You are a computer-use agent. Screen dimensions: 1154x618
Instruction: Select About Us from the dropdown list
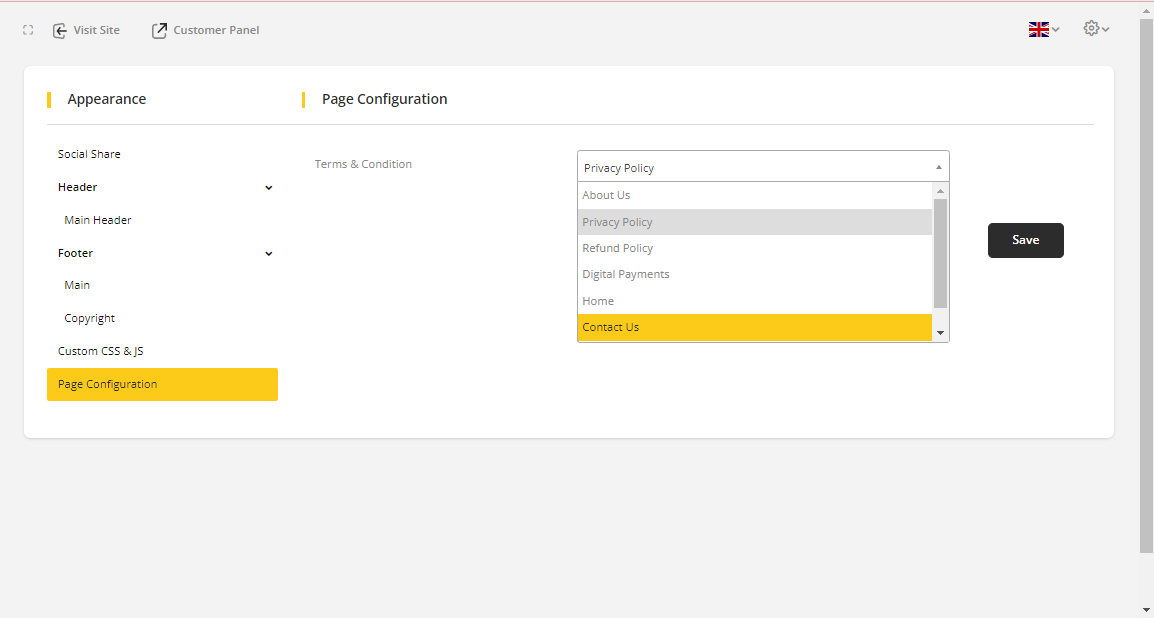click(606, 195)
